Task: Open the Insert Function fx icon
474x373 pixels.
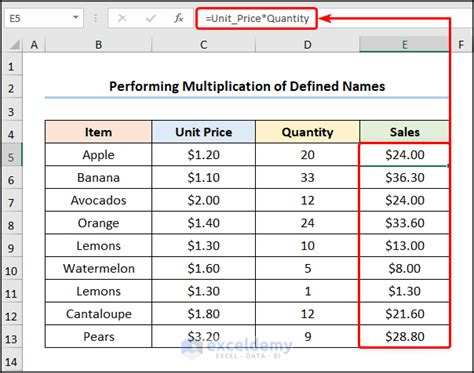Action: (x=179, y=18)
